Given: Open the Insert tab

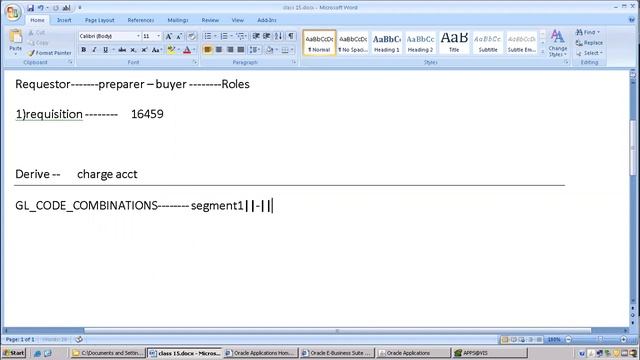Looking at the screenshot, I should pos(64,20).
